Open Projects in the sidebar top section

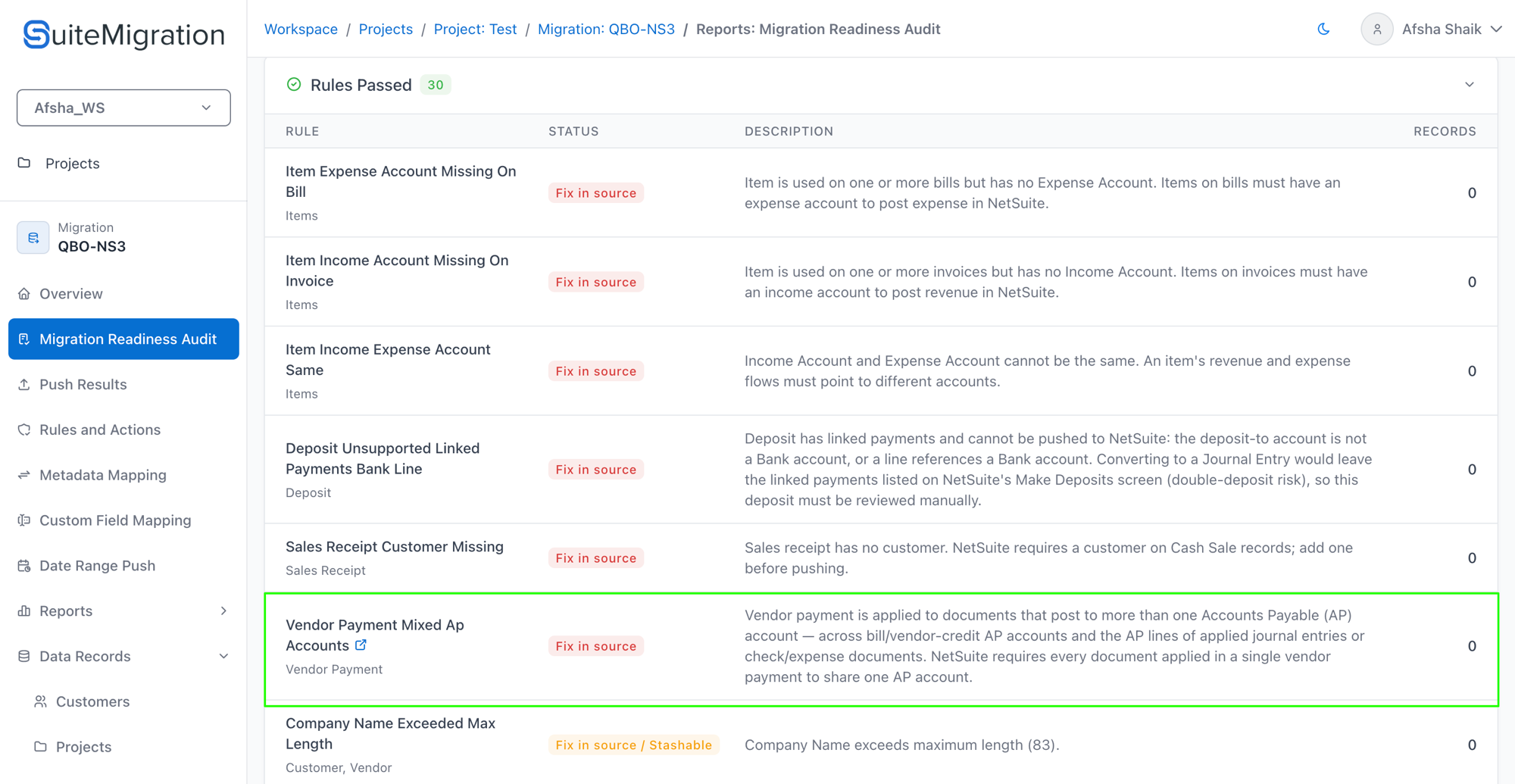point(72,164)
